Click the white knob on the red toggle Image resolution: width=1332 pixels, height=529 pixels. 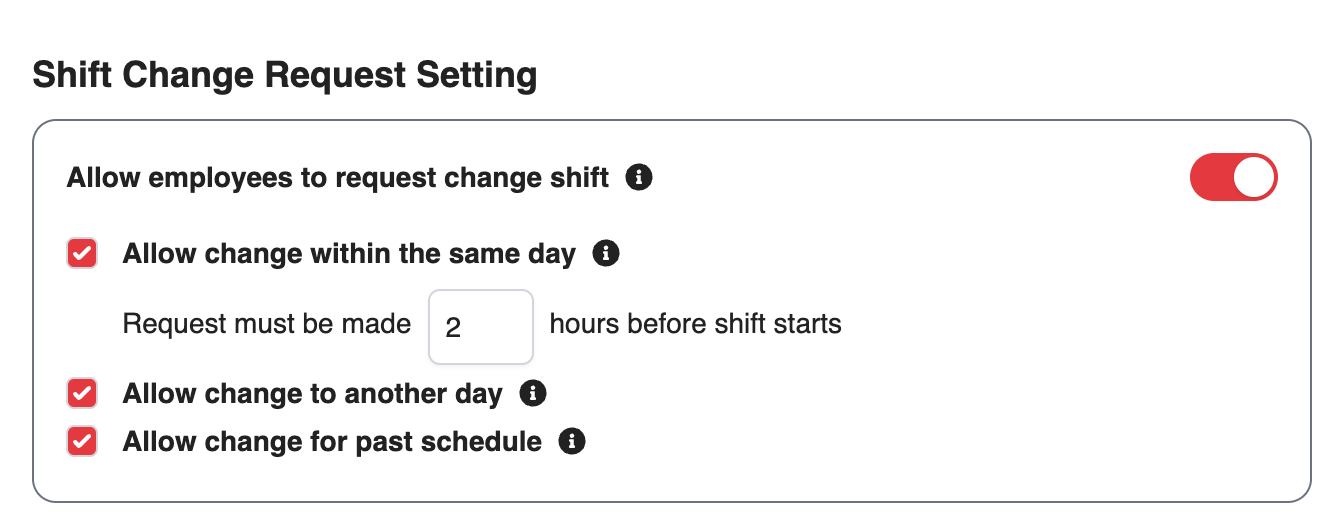click(1254, 178)
